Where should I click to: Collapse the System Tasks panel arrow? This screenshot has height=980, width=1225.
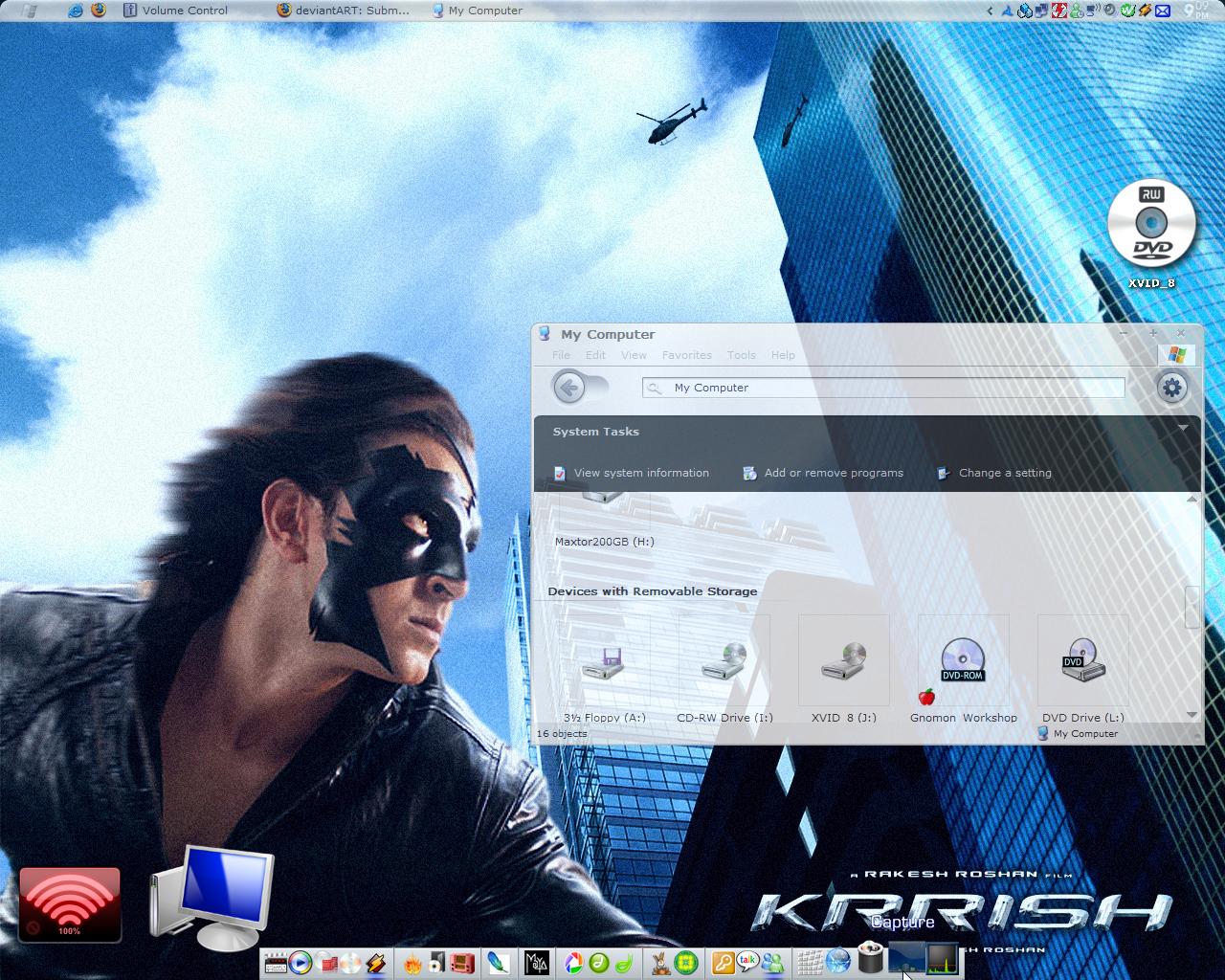point(1183,429)
